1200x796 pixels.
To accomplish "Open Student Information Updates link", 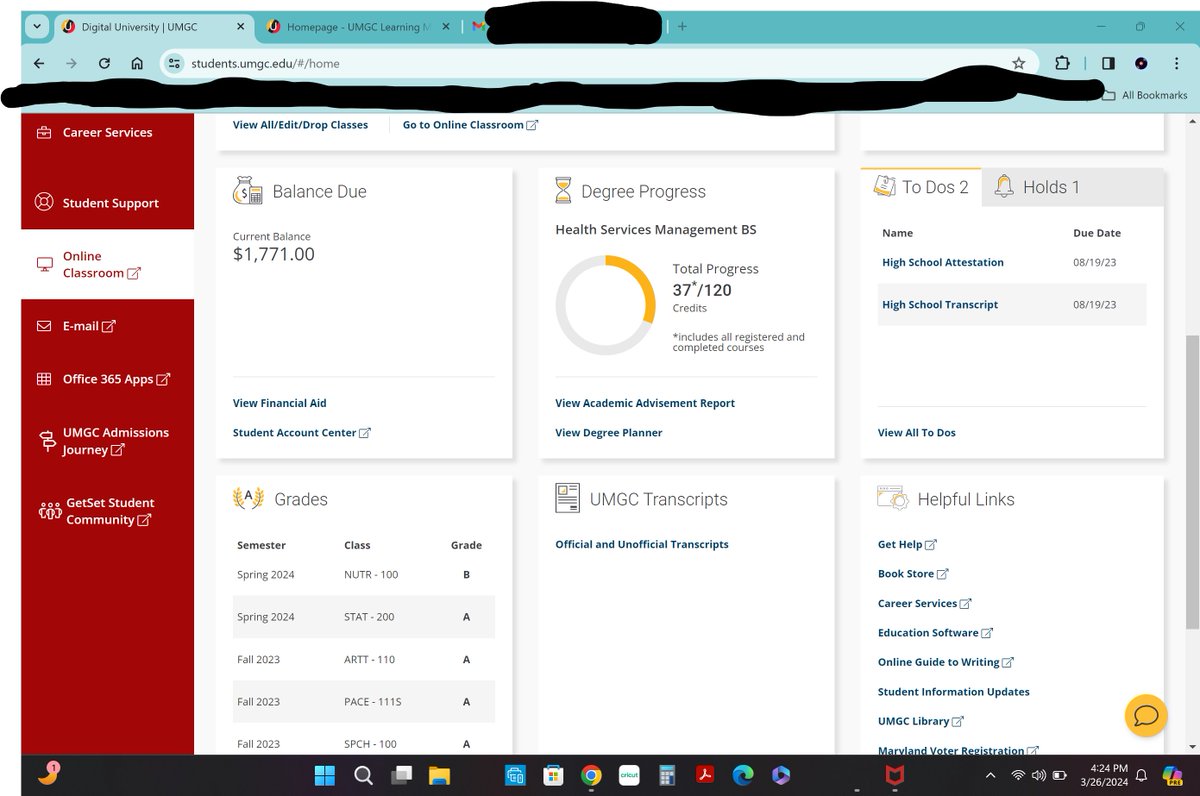I will point(954,692).
